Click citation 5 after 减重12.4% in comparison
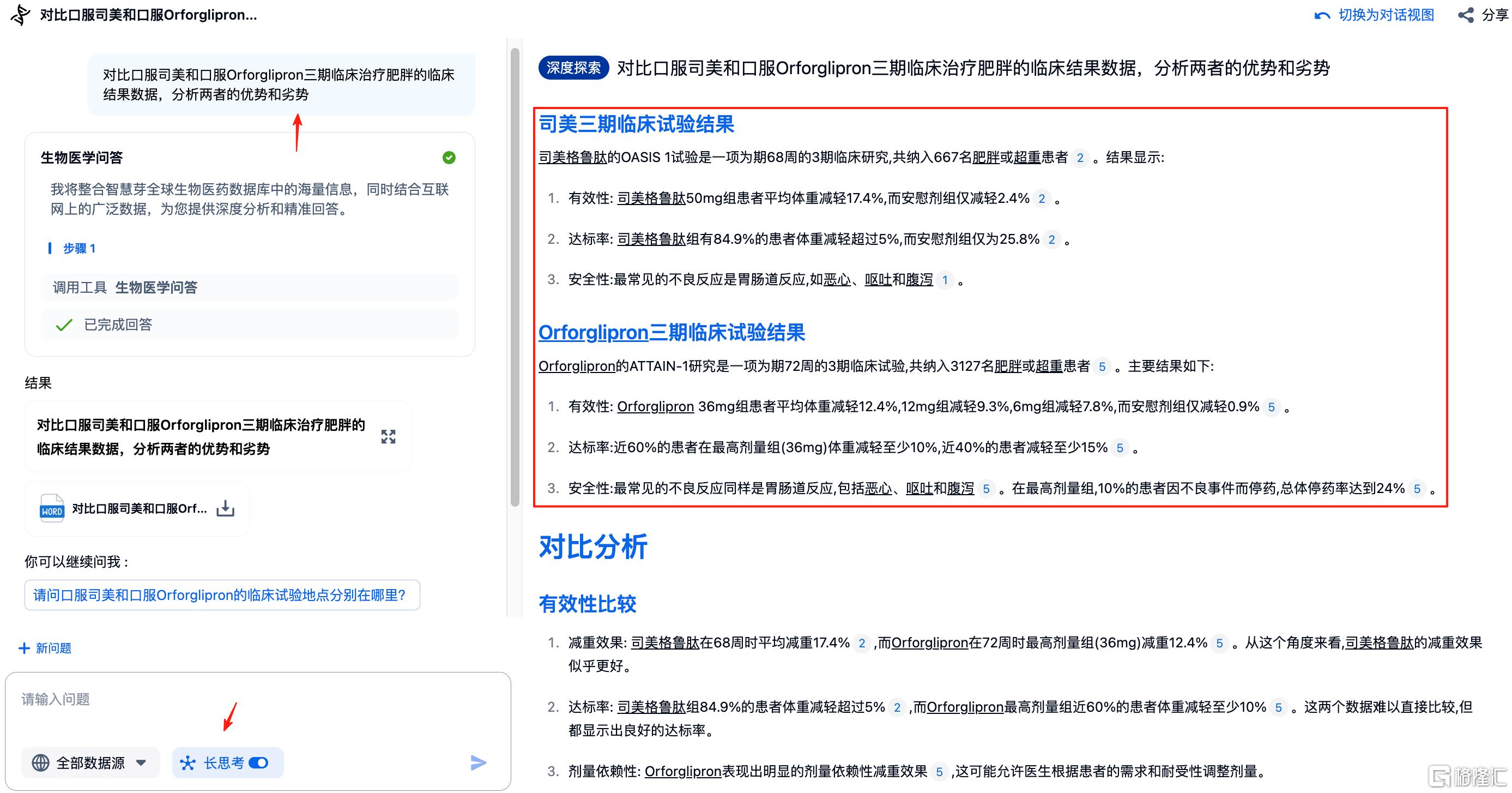 pyautogui.click(x=1220, y=643)
